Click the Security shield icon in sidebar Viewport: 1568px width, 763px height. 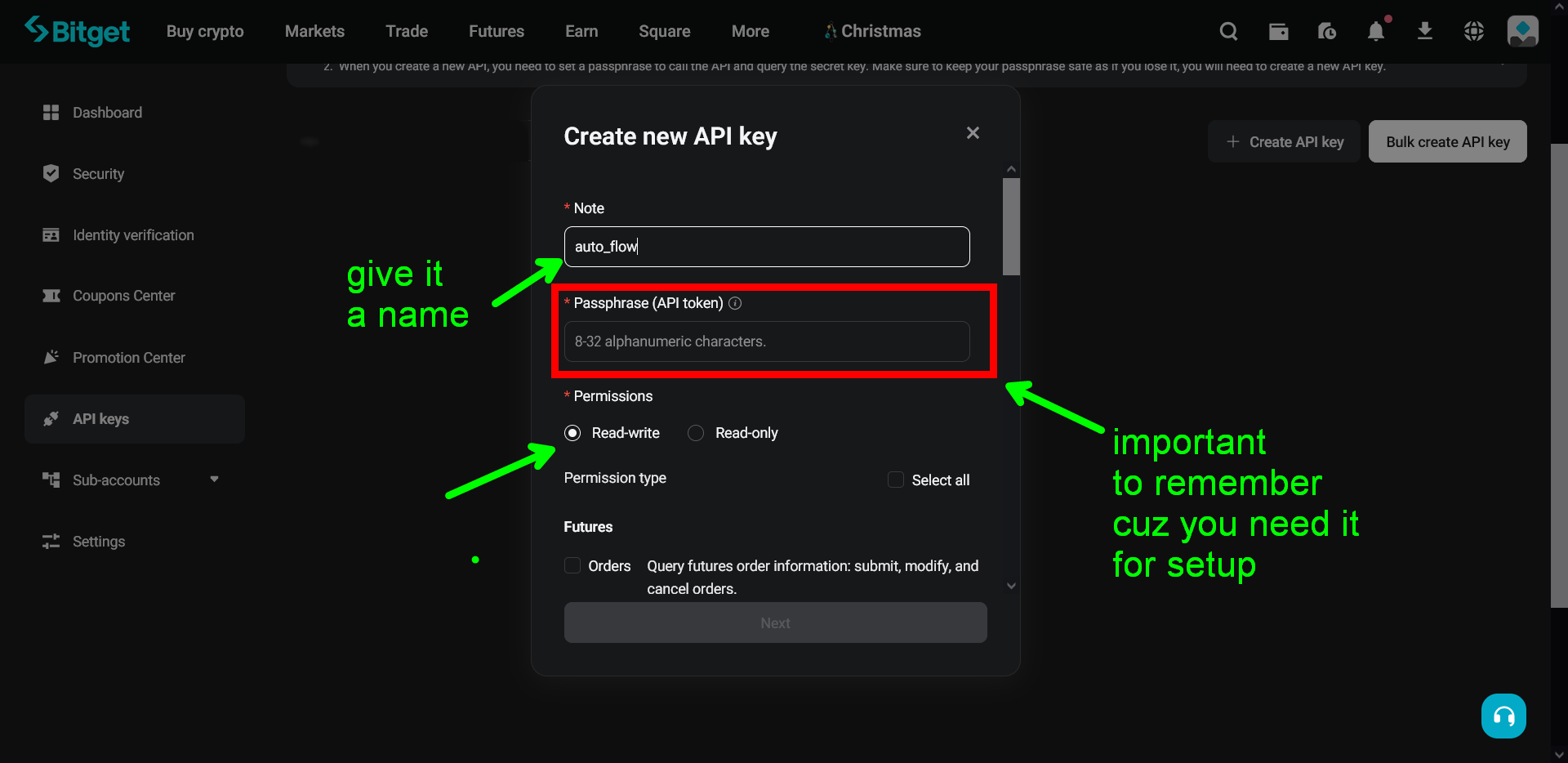point(51,173)
